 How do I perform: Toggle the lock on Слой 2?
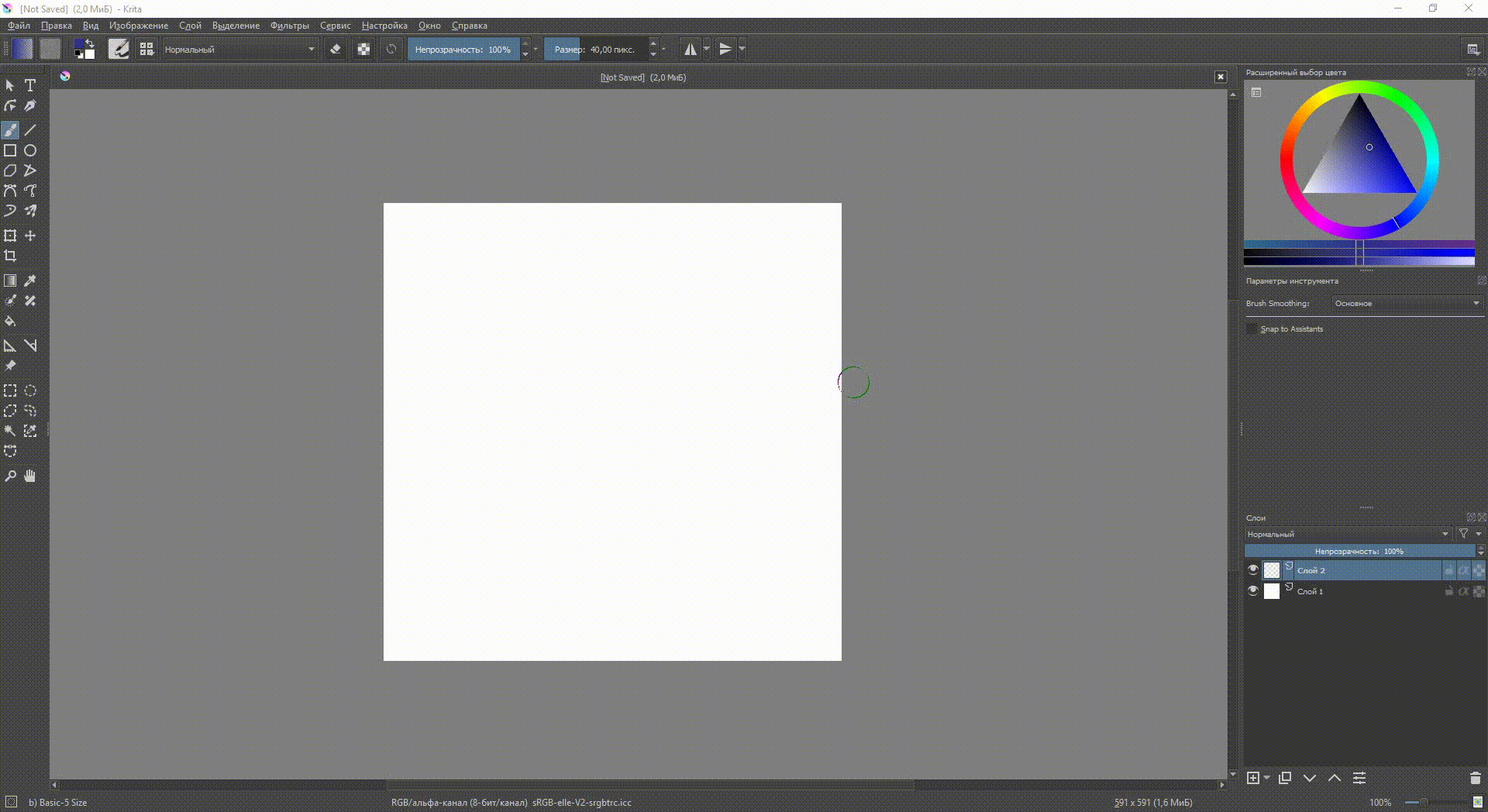[1448, 570]
